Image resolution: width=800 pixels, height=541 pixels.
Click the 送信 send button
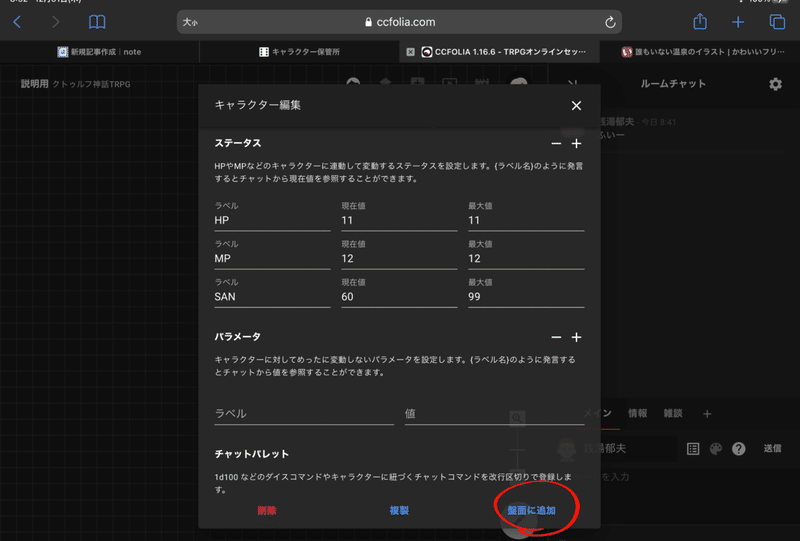point(772,449)
